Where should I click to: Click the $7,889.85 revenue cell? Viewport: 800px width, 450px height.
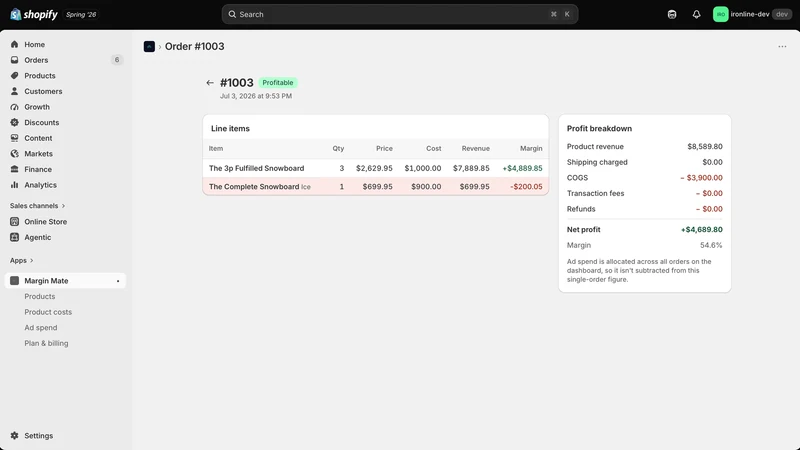(x=471, y=168)
